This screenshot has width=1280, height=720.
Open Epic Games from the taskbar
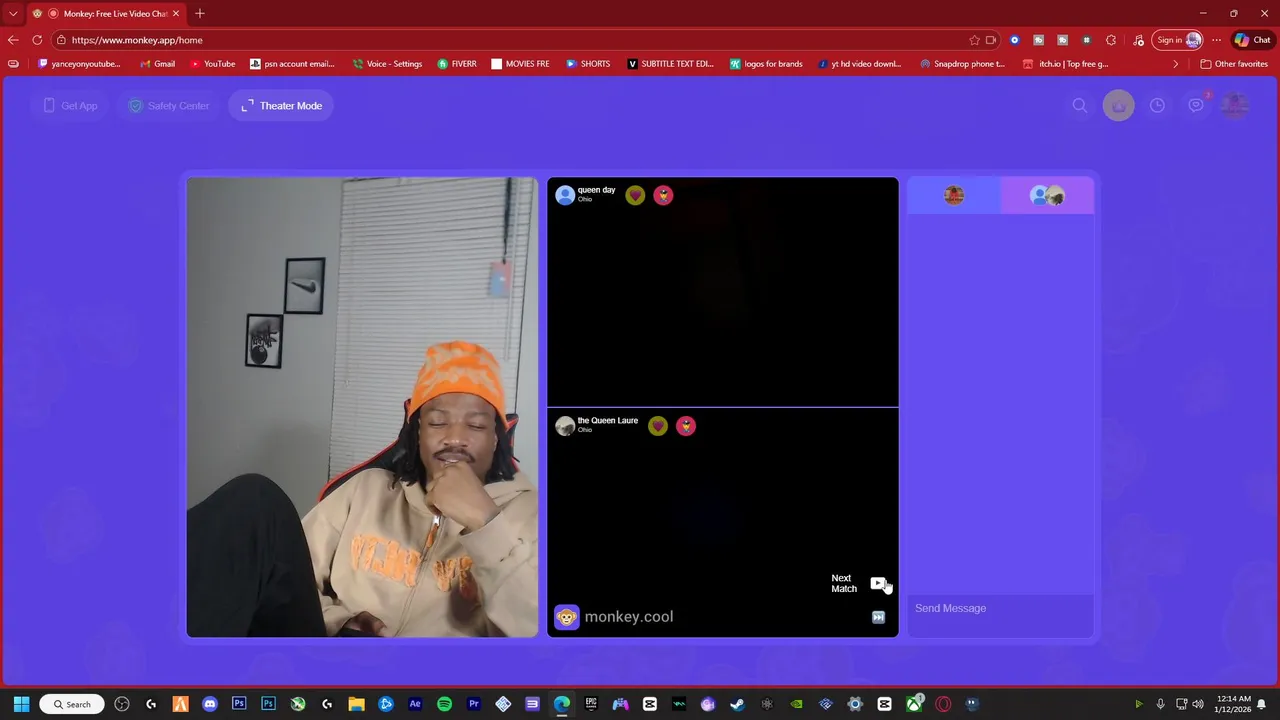point(591,704)
